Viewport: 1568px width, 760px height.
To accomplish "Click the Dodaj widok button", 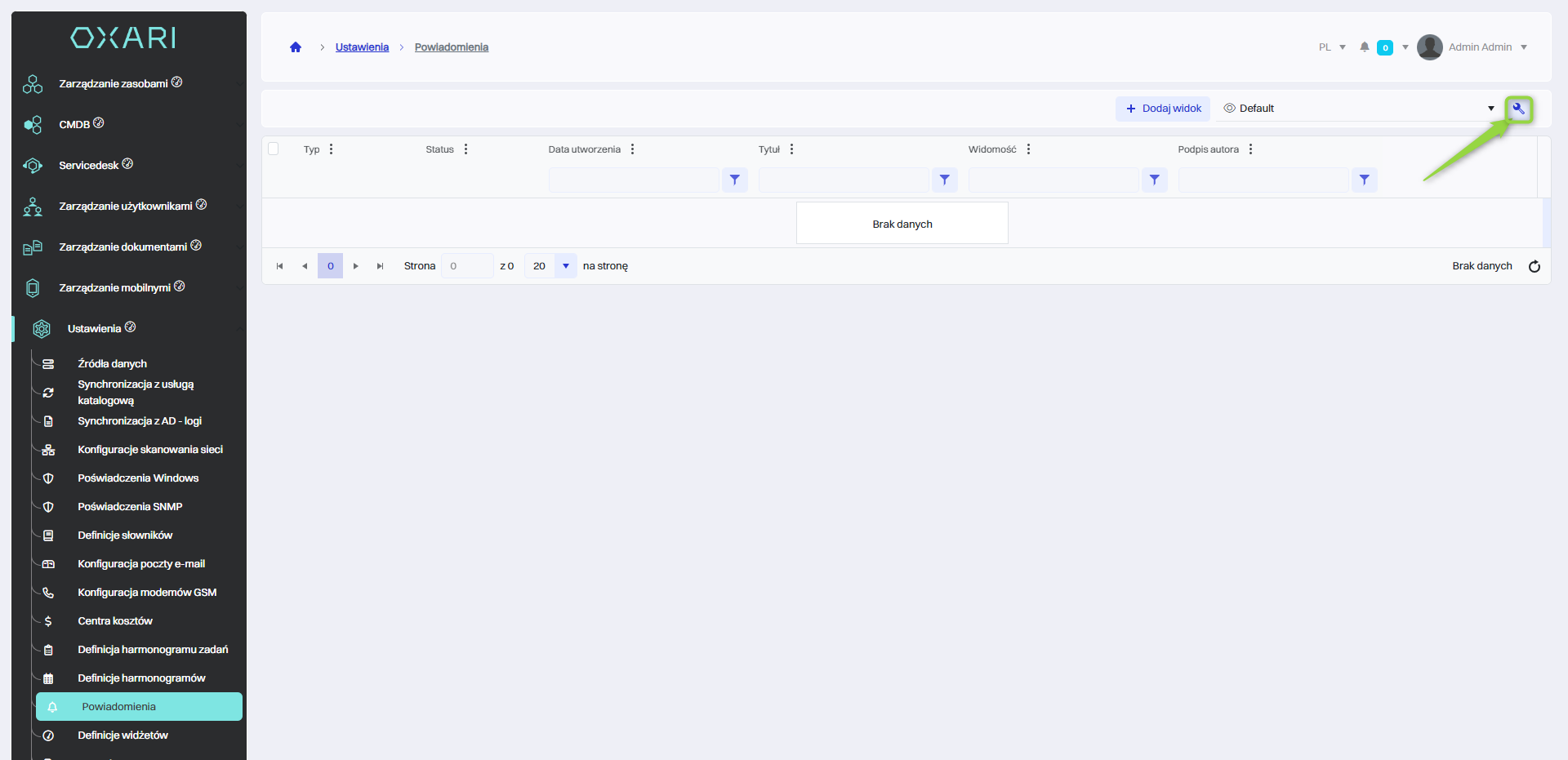I will 1163,109.
